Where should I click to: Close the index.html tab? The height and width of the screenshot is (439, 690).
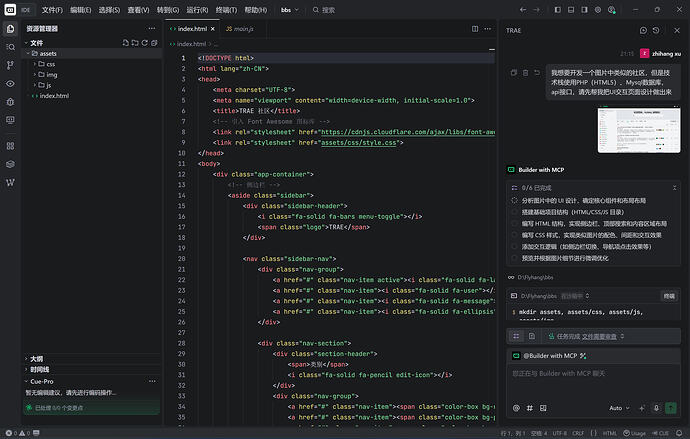tap(213, 29)
